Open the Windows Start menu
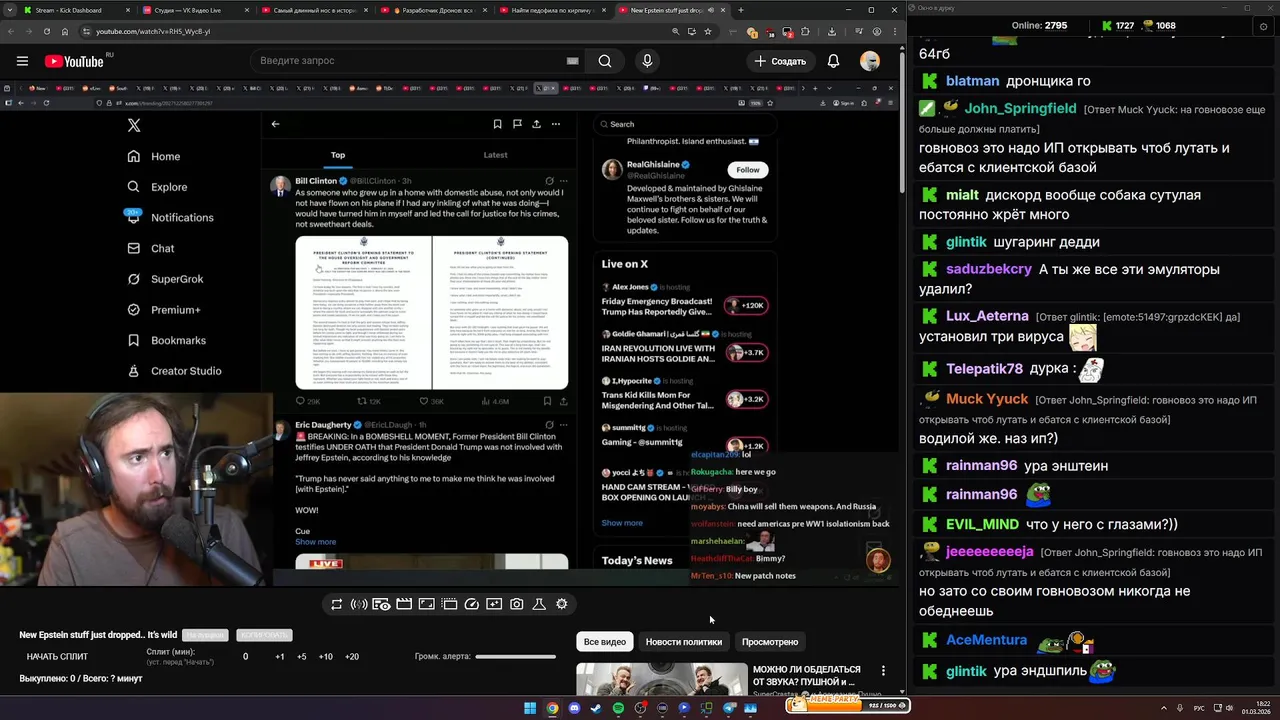 [x=530, y=708]
